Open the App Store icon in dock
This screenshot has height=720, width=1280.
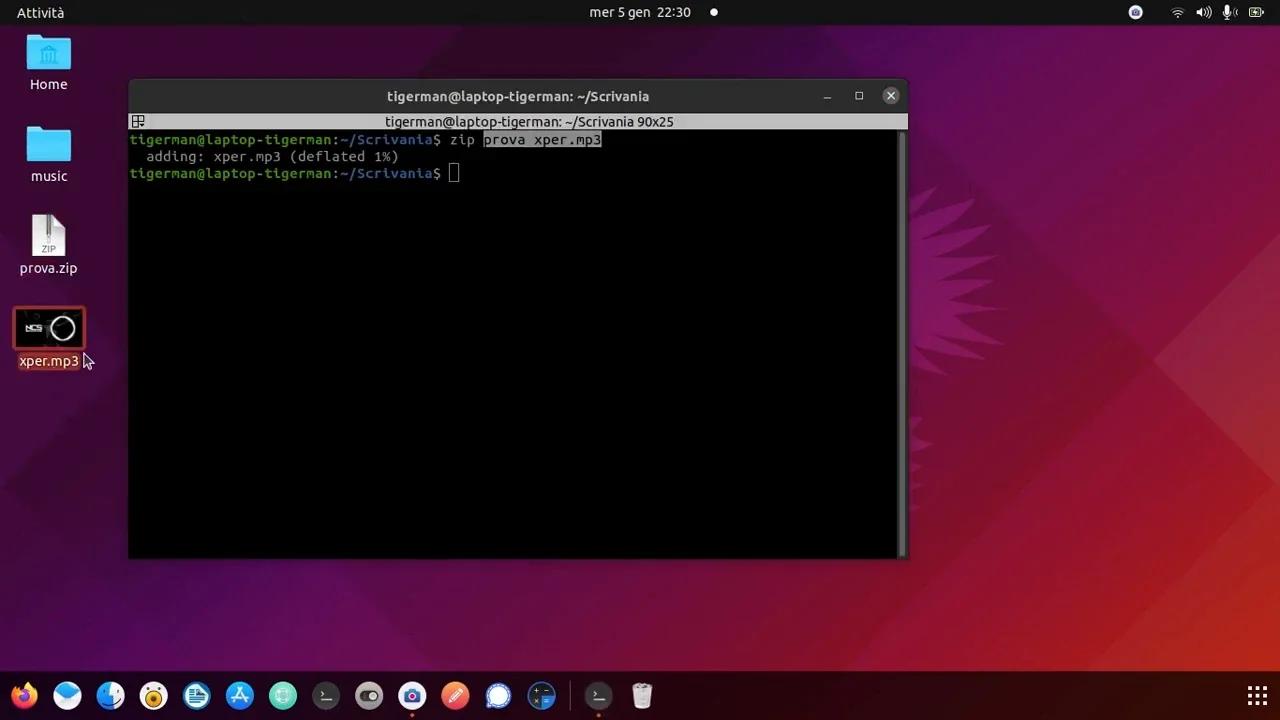[240, 695]
